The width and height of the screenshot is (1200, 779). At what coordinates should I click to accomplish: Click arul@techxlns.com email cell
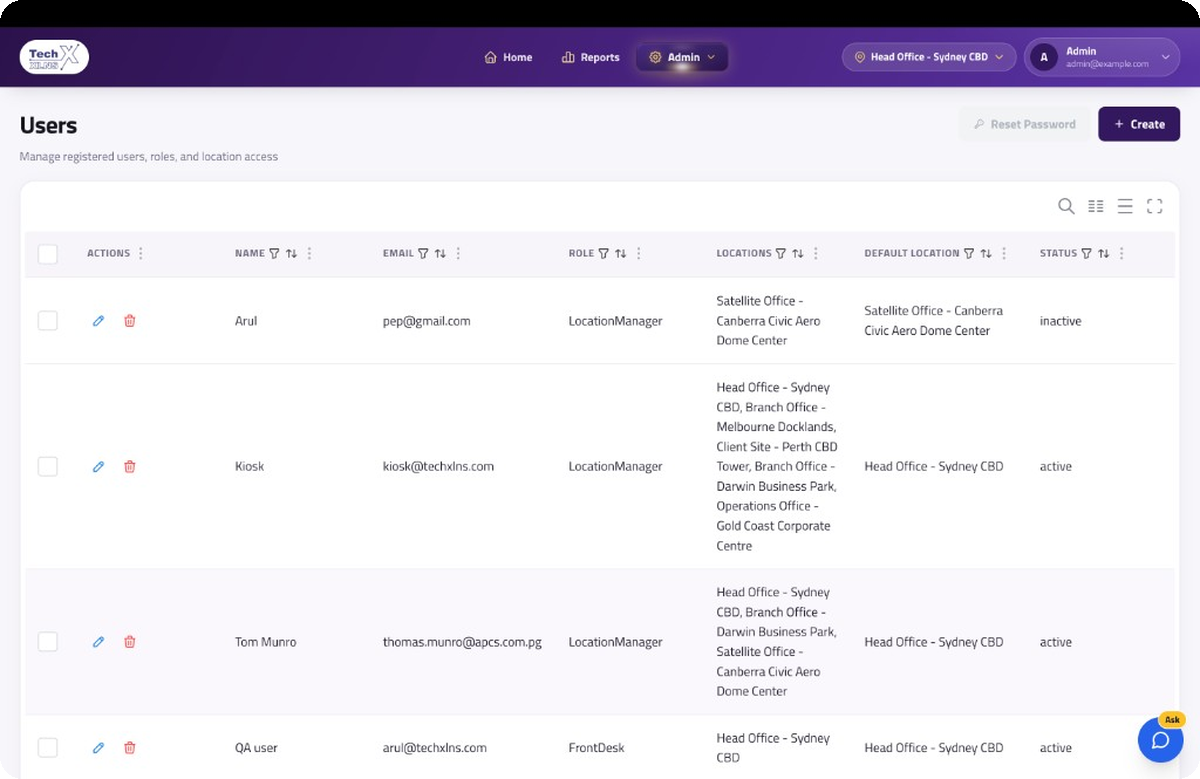(435, 747)
